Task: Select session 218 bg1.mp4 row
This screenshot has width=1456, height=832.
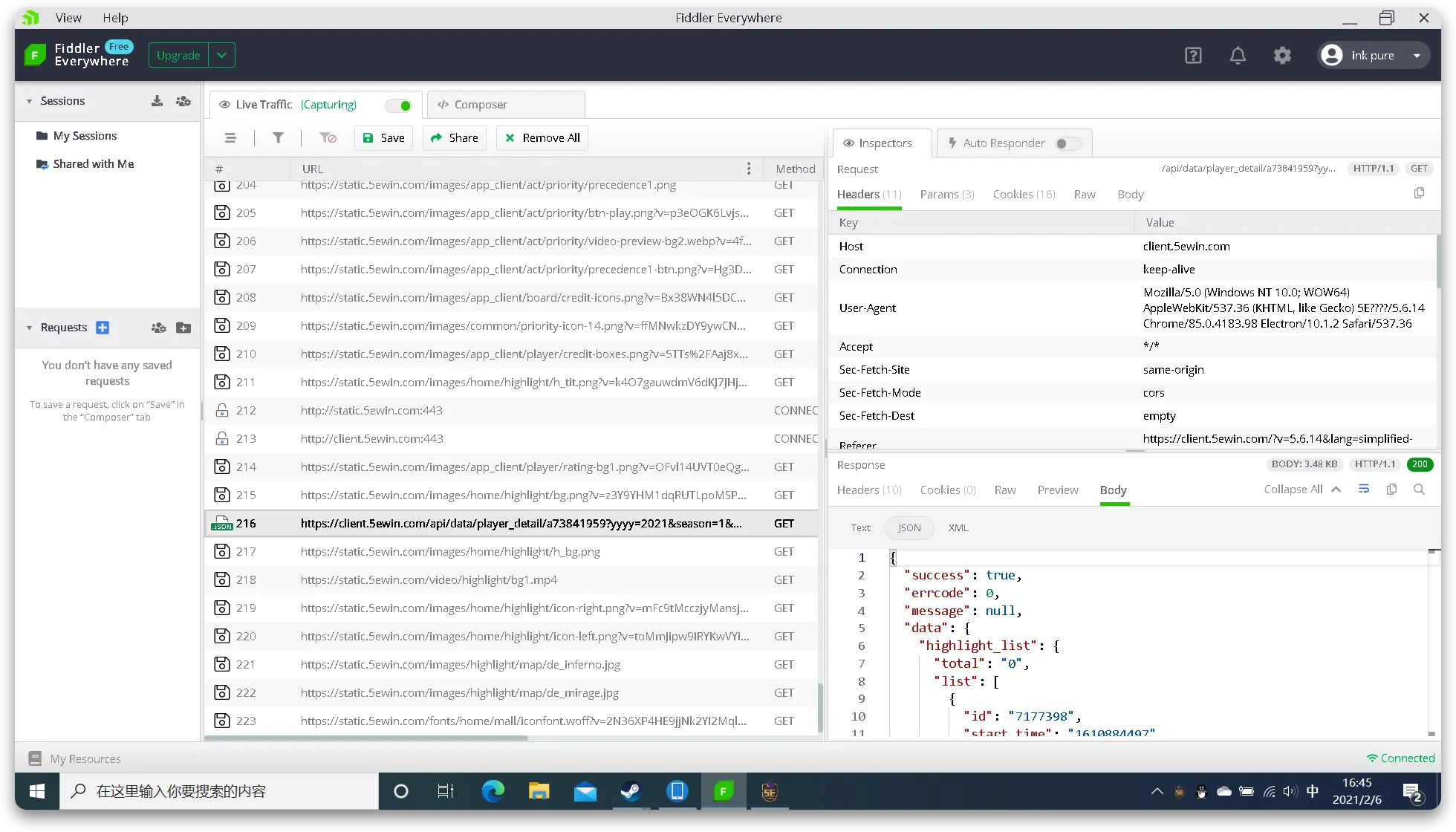Action: [x=511, y=580]
